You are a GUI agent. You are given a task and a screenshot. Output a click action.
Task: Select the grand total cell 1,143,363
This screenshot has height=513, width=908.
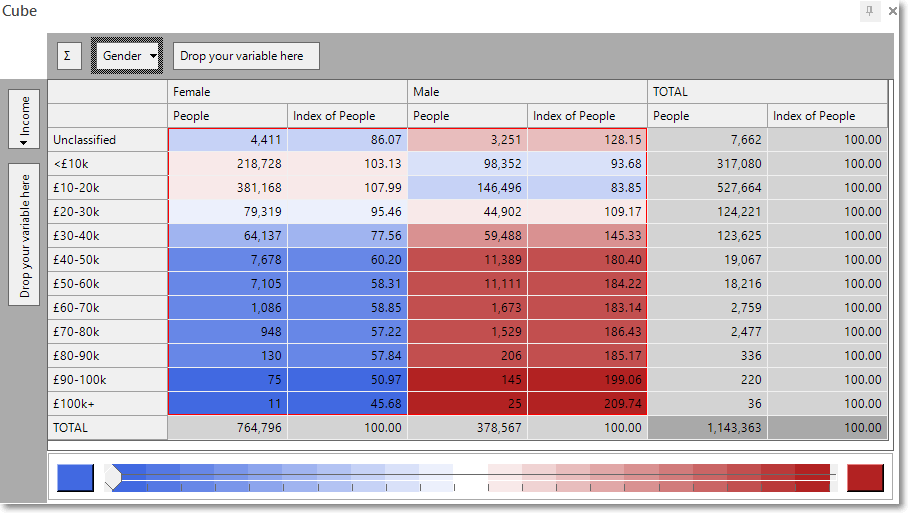click(708, 428)
